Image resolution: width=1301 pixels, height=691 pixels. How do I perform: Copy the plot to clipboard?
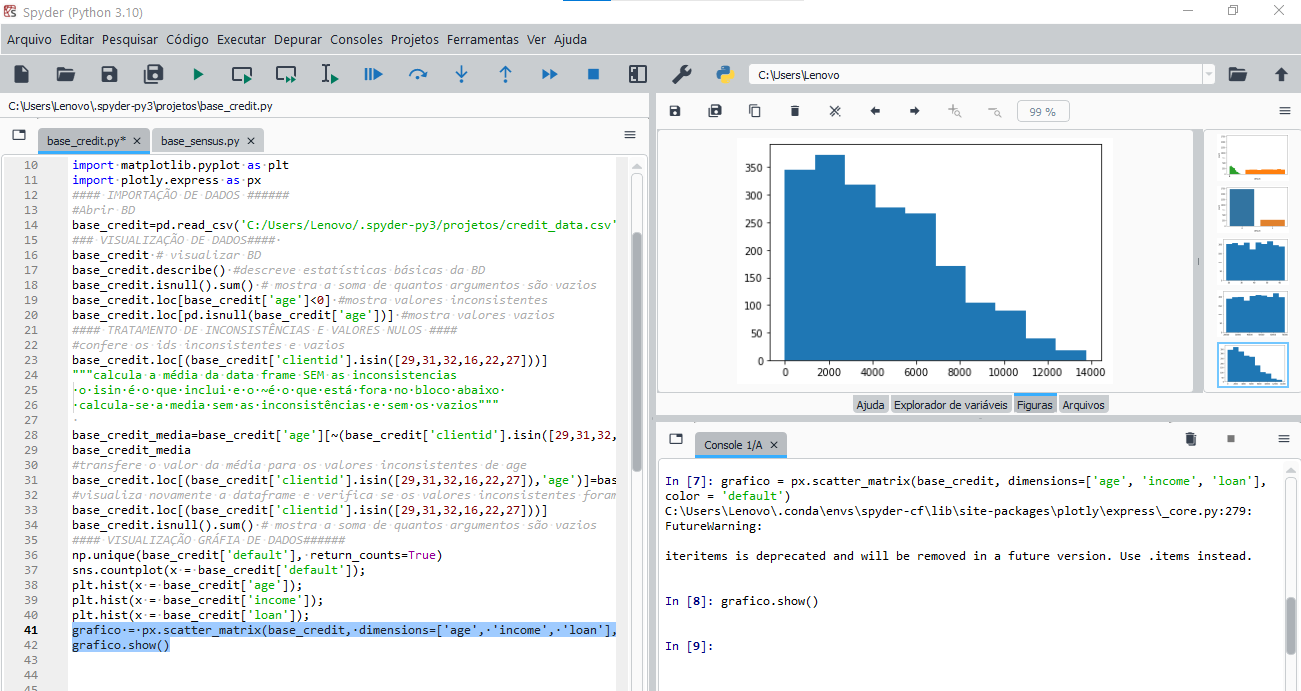(x=754, y=110)
